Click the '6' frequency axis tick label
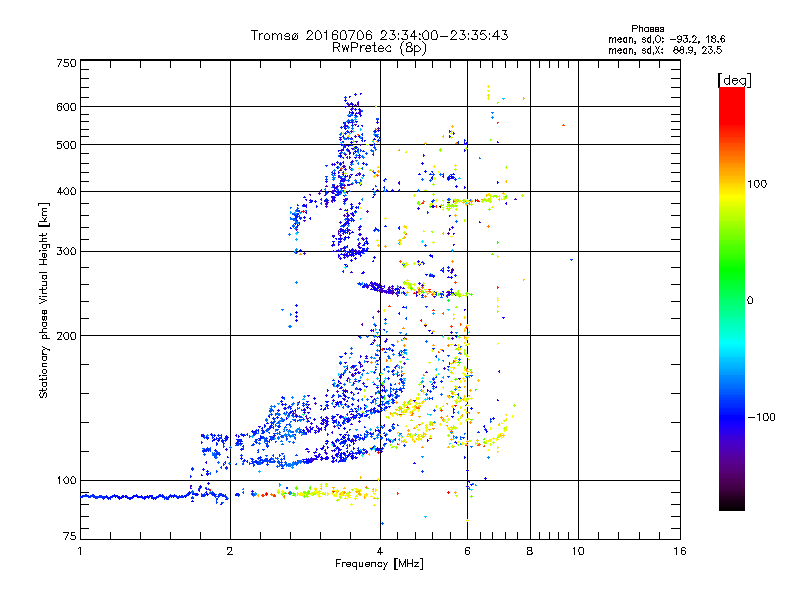This screenshot has width=800, height=600. click(467, 551)
